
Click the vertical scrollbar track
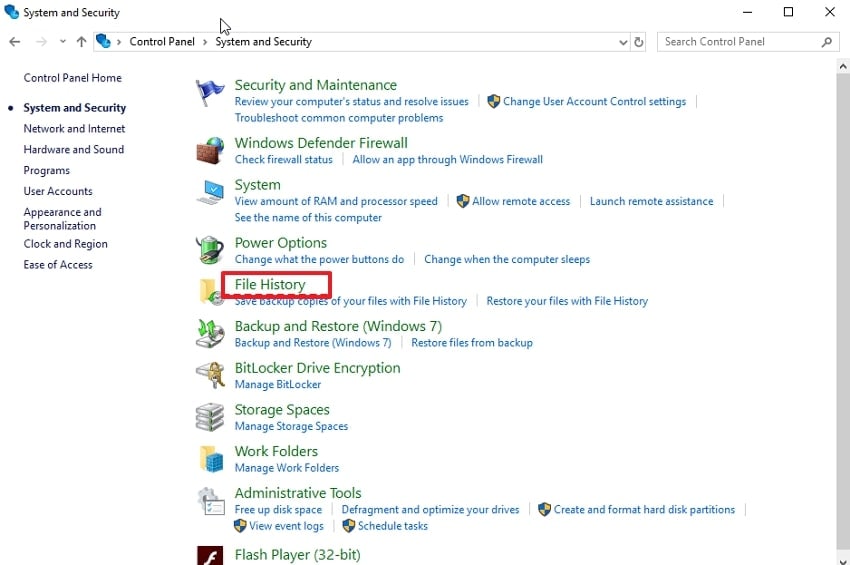[843, 314]
